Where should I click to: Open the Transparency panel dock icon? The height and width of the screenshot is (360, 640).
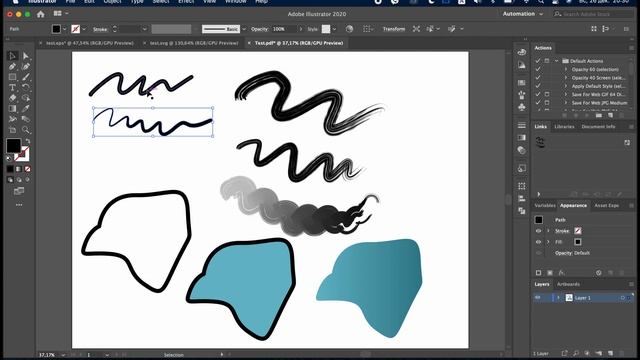(x=522, y=150)
